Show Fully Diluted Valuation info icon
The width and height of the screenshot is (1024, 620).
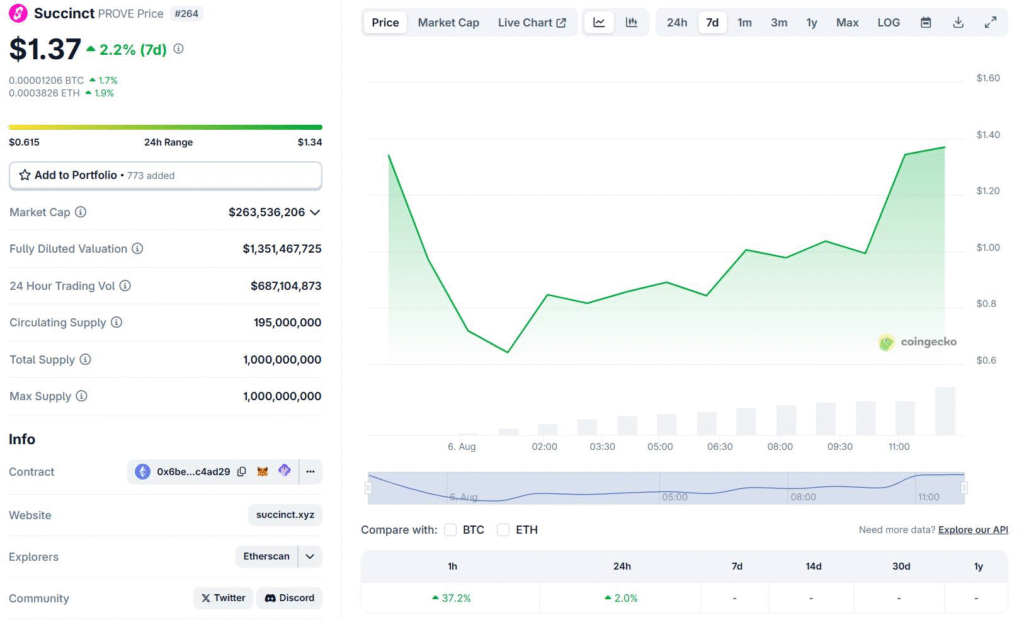point(137,249)
